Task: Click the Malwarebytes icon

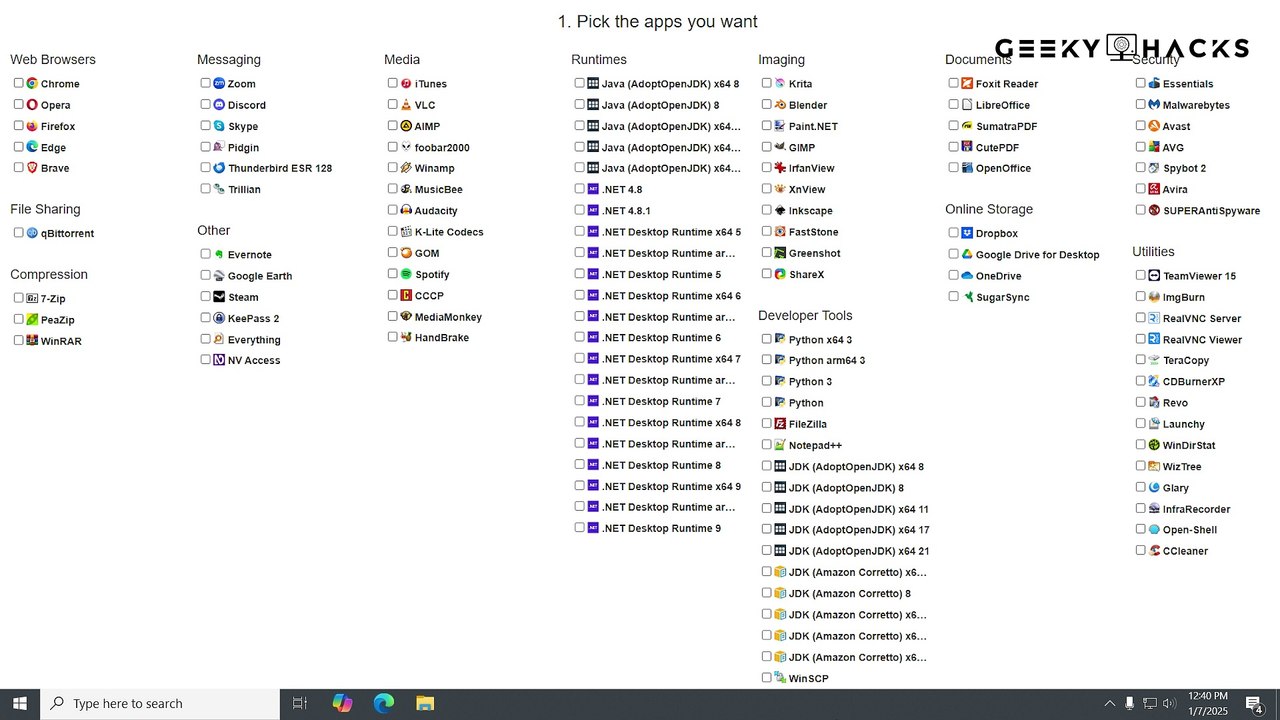Action: click(x=1154, y=105)
